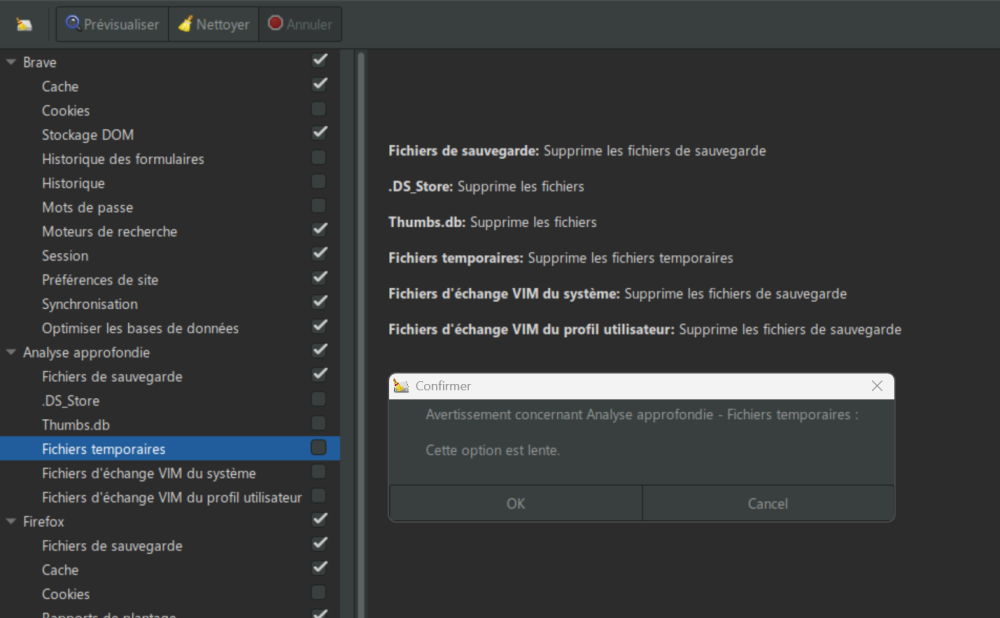Screen dimensions: 1000x618
Task: Close the Confirmer dialog with X
Action: click(877, 386)
